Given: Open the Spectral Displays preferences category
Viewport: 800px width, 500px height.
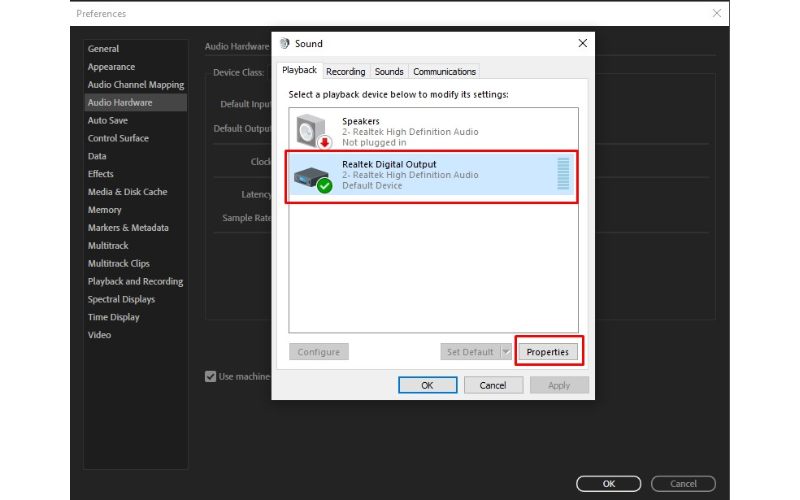Looking at the screenshot, I should pos(121,299).
